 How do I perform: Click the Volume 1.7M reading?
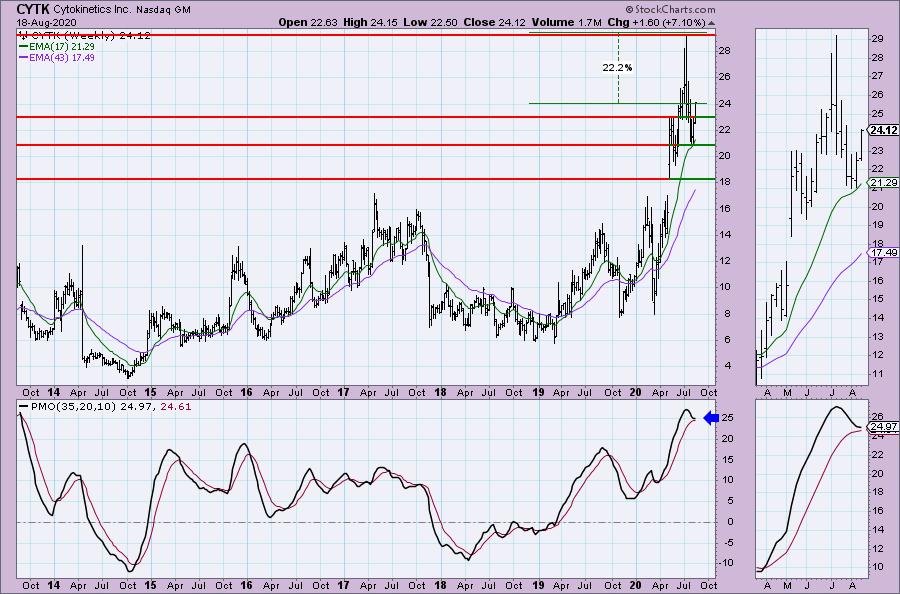(567, 22)
